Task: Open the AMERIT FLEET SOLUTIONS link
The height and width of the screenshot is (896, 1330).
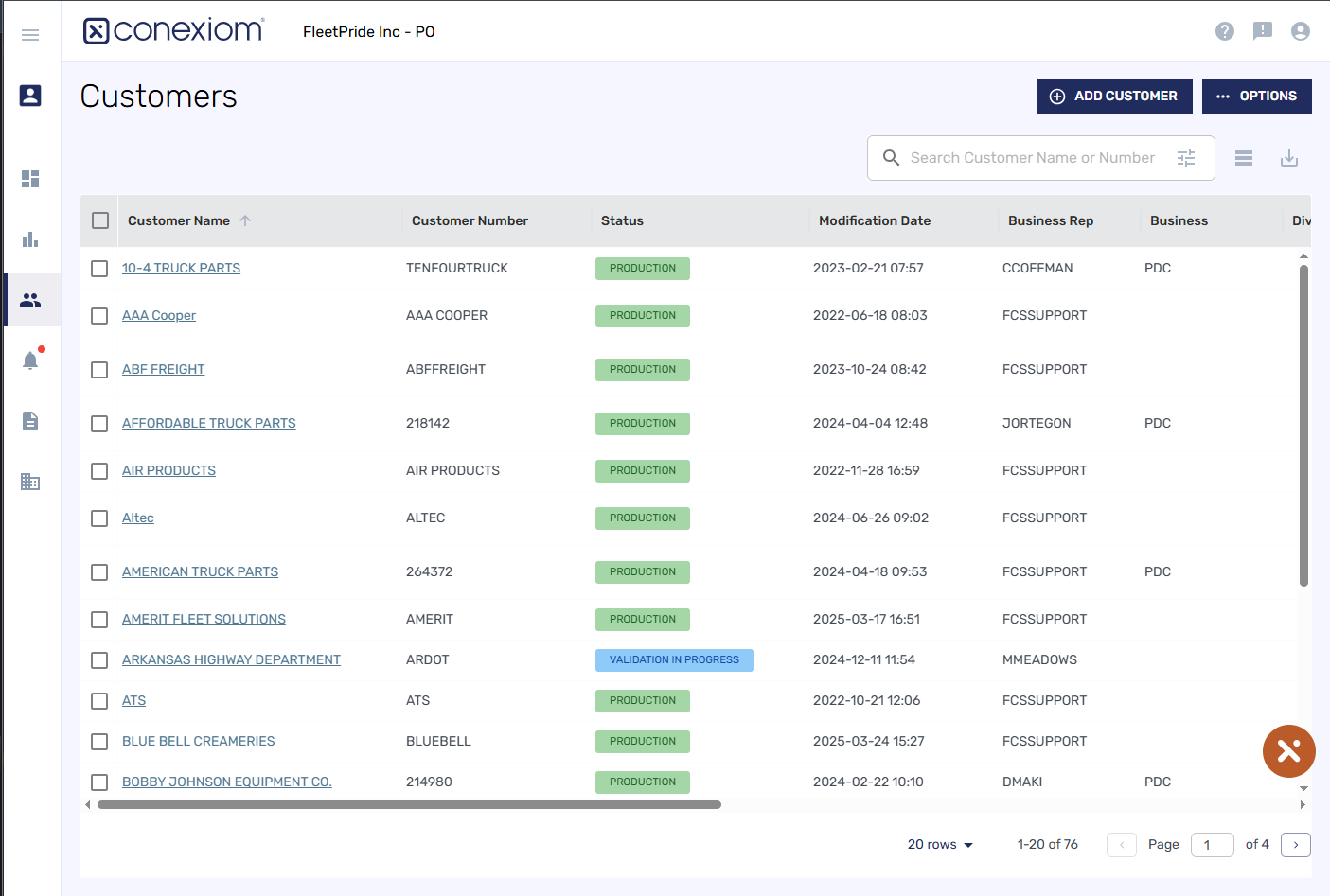Action: coord(204,620)
